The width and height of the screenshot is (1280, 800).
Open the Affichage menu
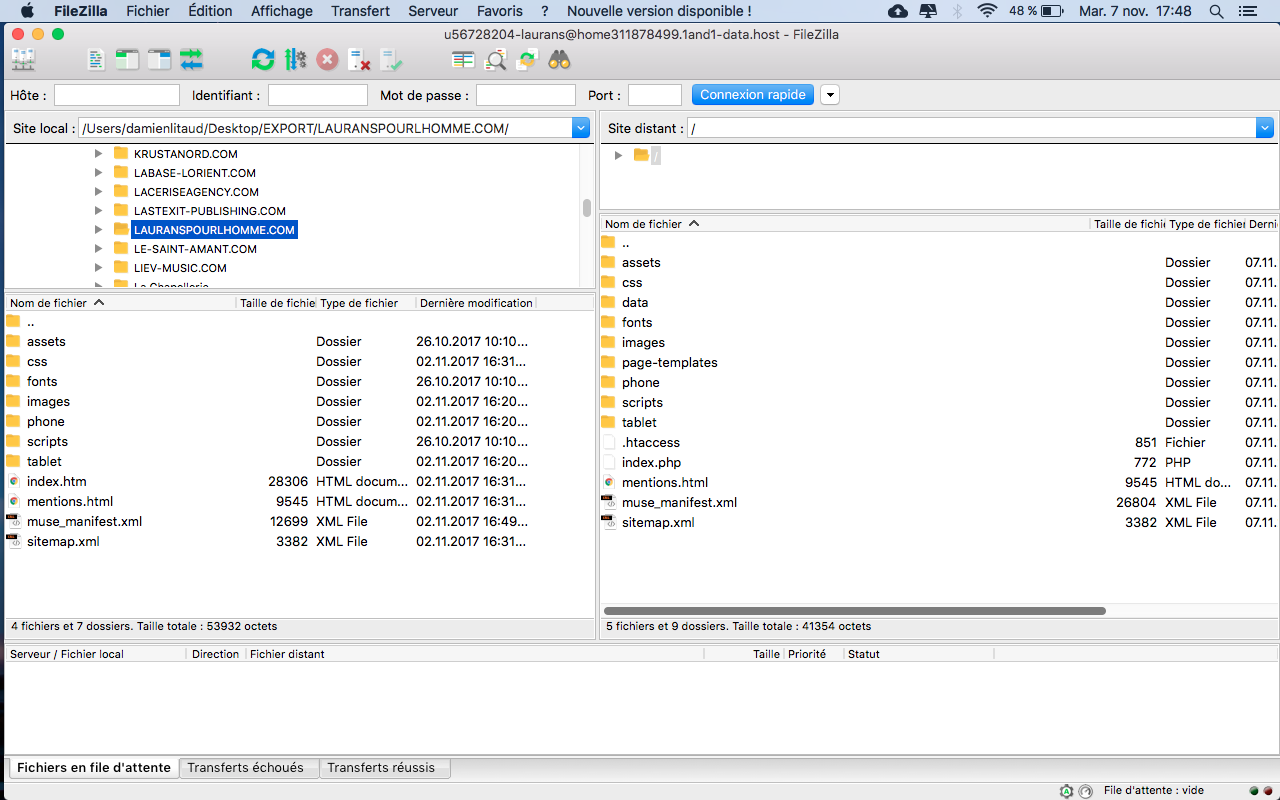point(282,11)
